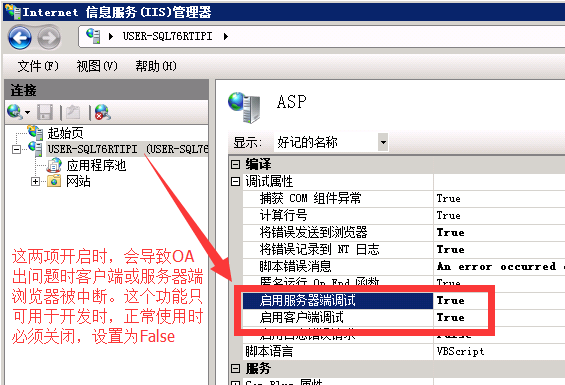Click the disconnect globe with red X icon
Image resolution: width=565 pixels, height=385 pixels.
tap(102, 112)
